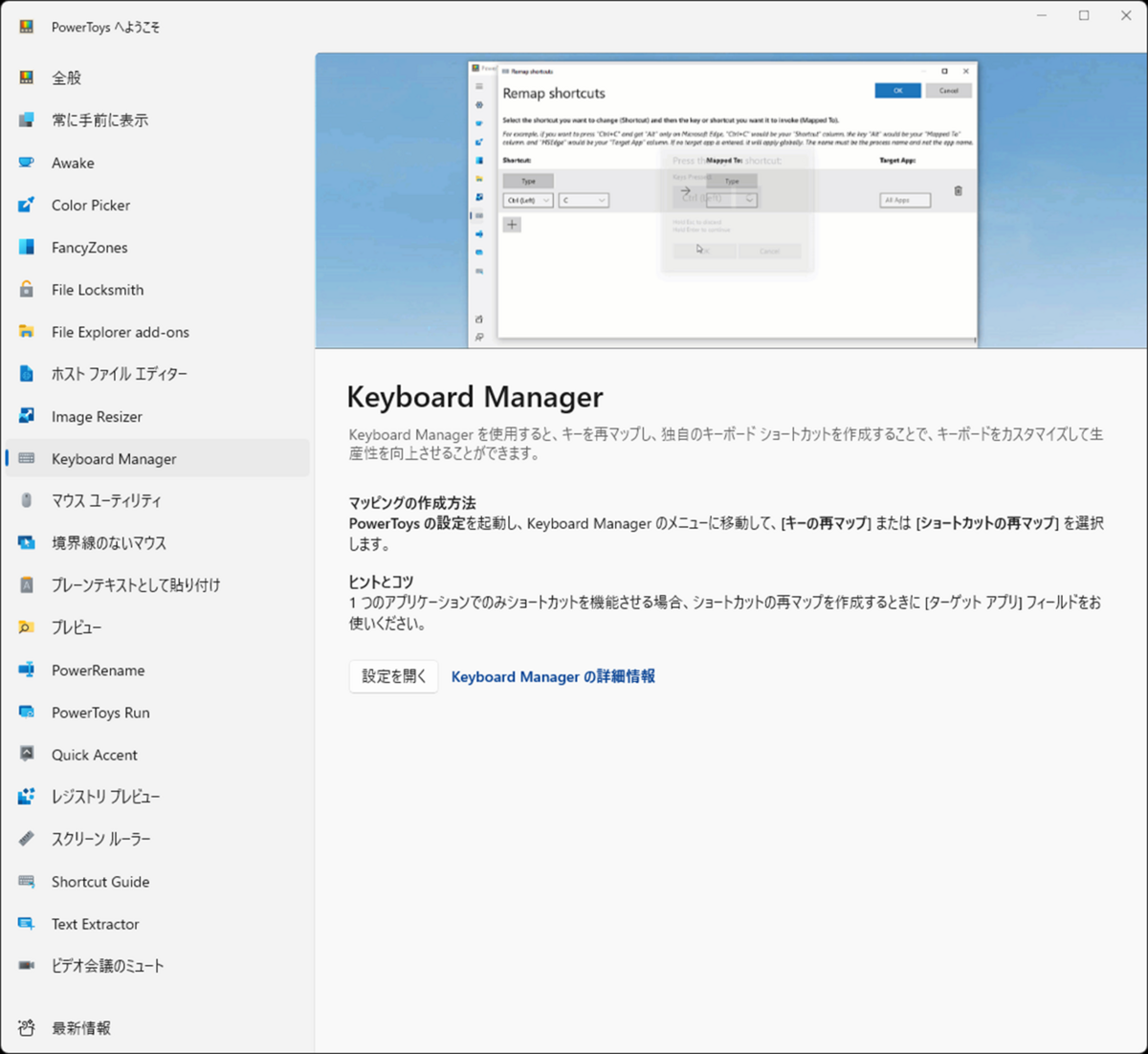Click the ホスト ファイル エディター icon

pos(27,374)
